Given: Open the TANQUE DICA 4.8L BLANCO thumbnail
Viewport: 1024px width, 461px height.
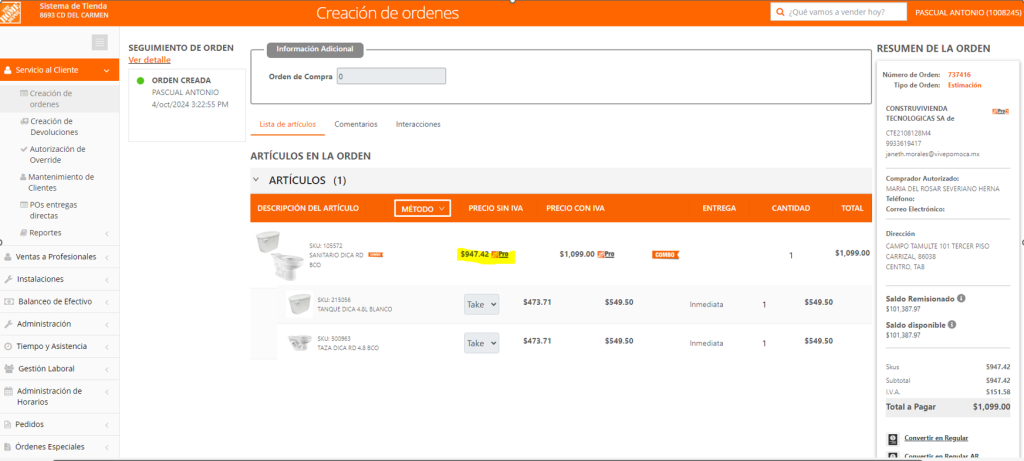Looking at the screenshot, I should click(x=298, y=304).
